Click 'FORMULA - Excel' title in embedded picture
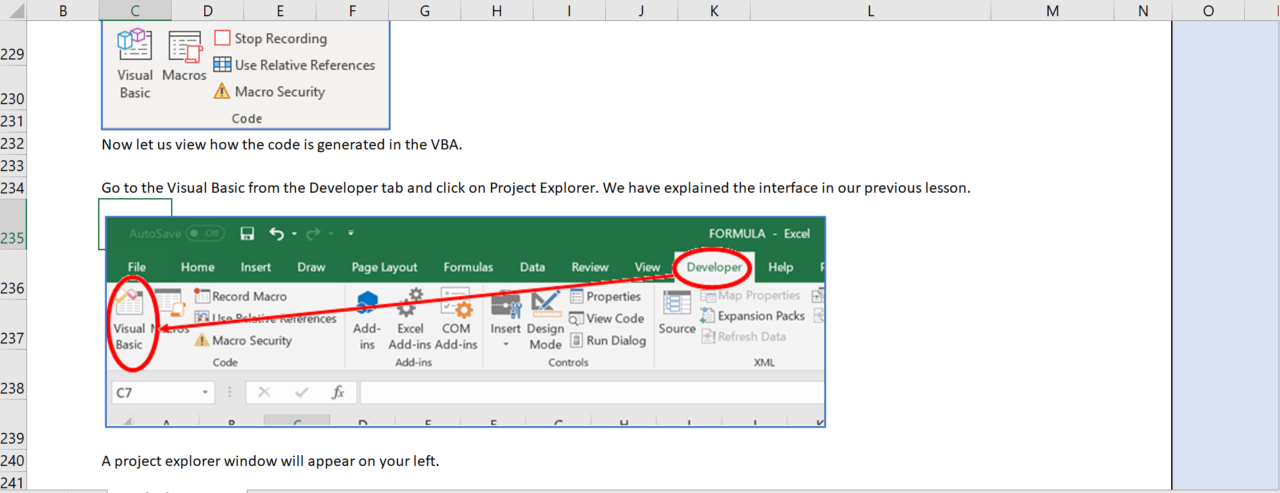This screenshot has height=493, width=1280. pyautogui.click(x=759, y=233)
